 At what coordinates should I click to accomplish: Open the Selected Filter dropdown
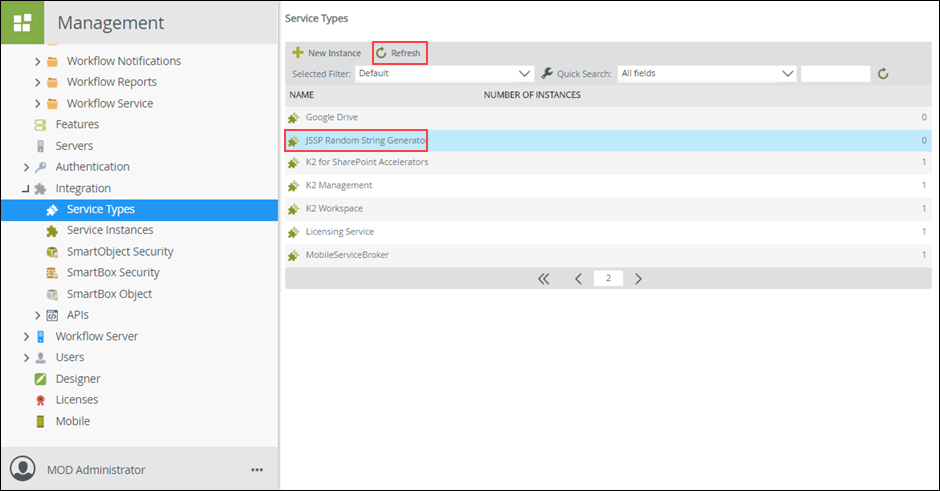[x=444, y=73]
